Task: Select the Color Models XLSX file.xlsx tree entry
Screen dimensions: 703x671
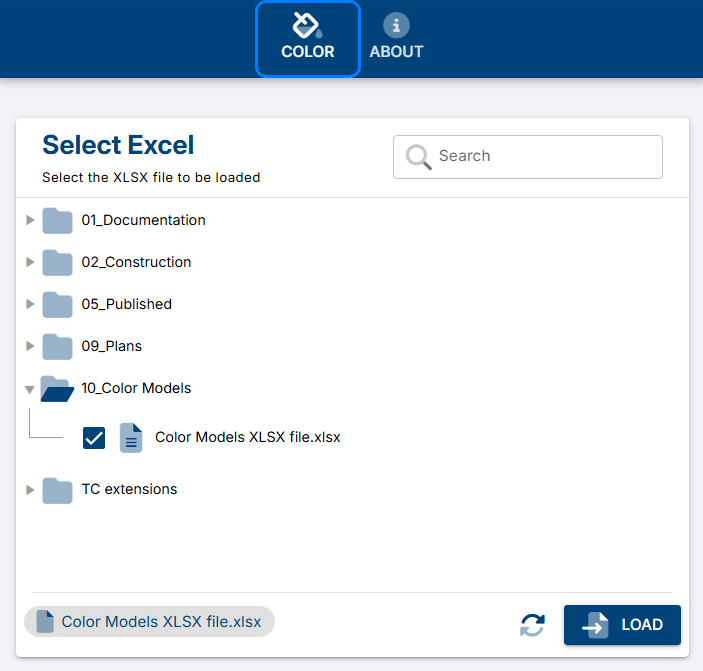Action: 247,438
